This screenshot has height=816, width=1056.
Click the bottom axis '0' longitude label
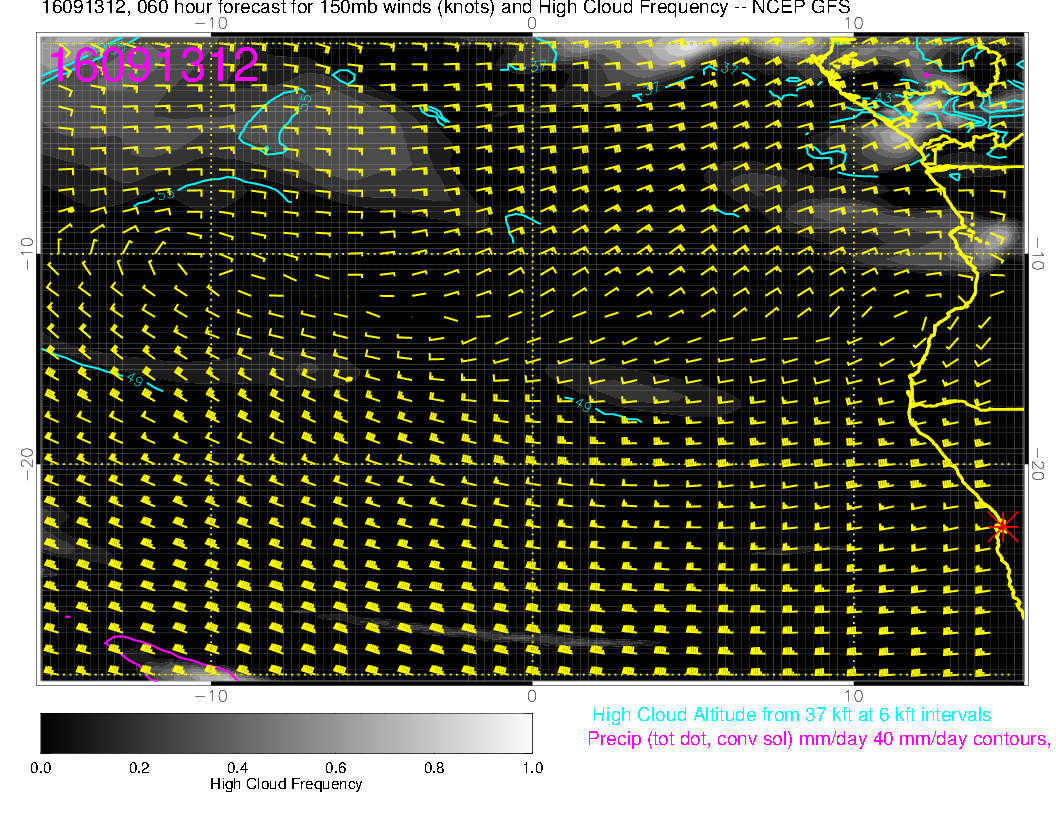point(532,695)
